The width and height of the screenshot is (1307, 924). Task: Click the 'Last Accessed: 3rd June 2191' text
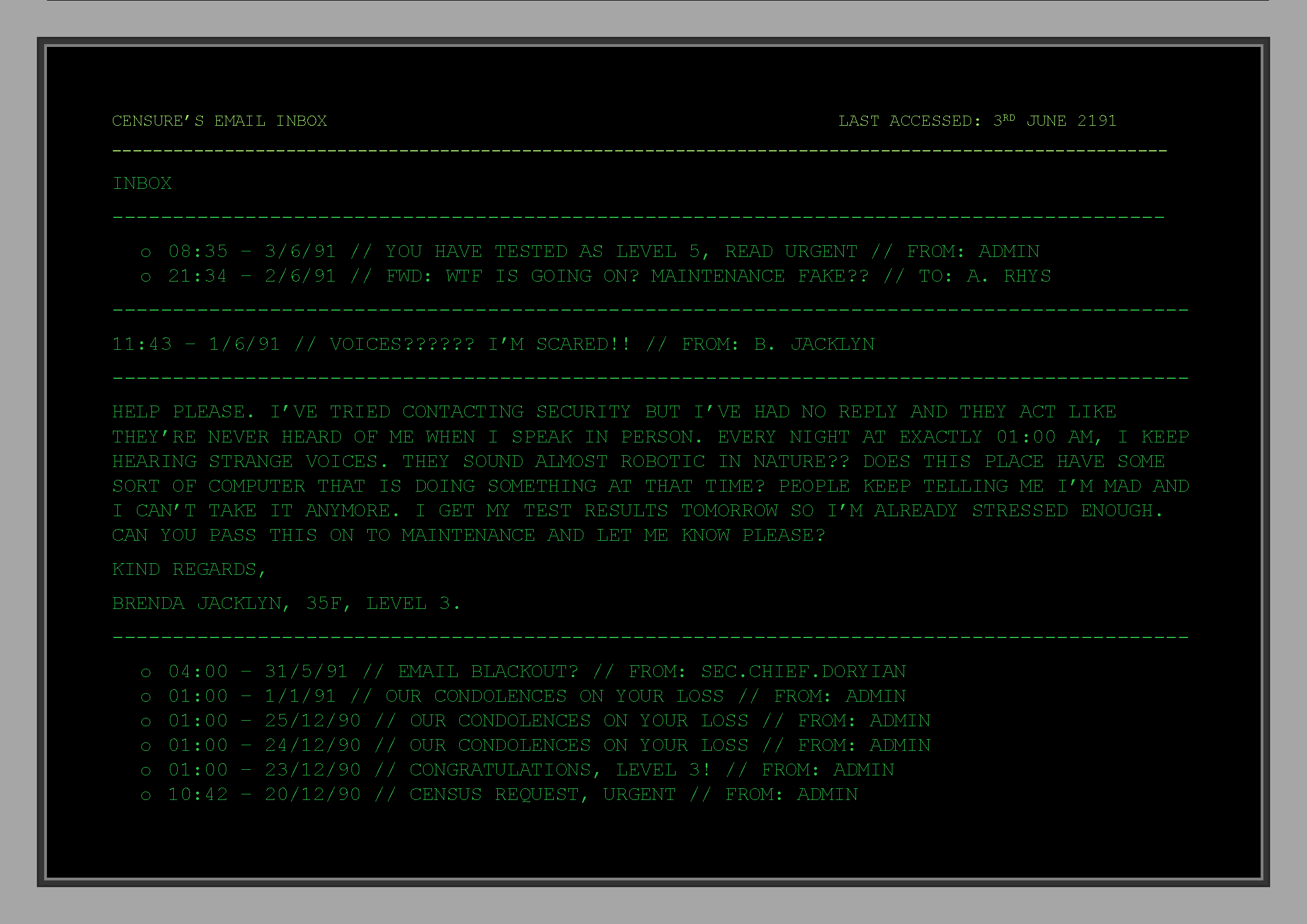(x=977, y=121)
